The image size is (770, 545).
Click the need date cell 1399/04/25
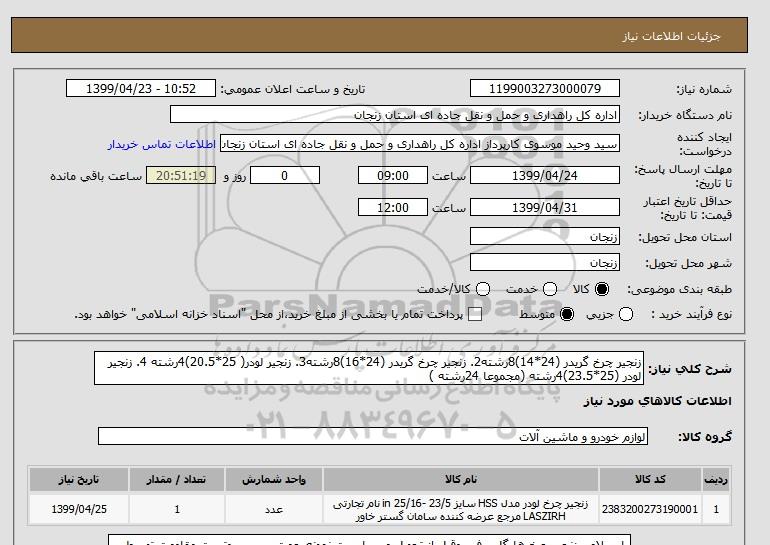[79, 509]
